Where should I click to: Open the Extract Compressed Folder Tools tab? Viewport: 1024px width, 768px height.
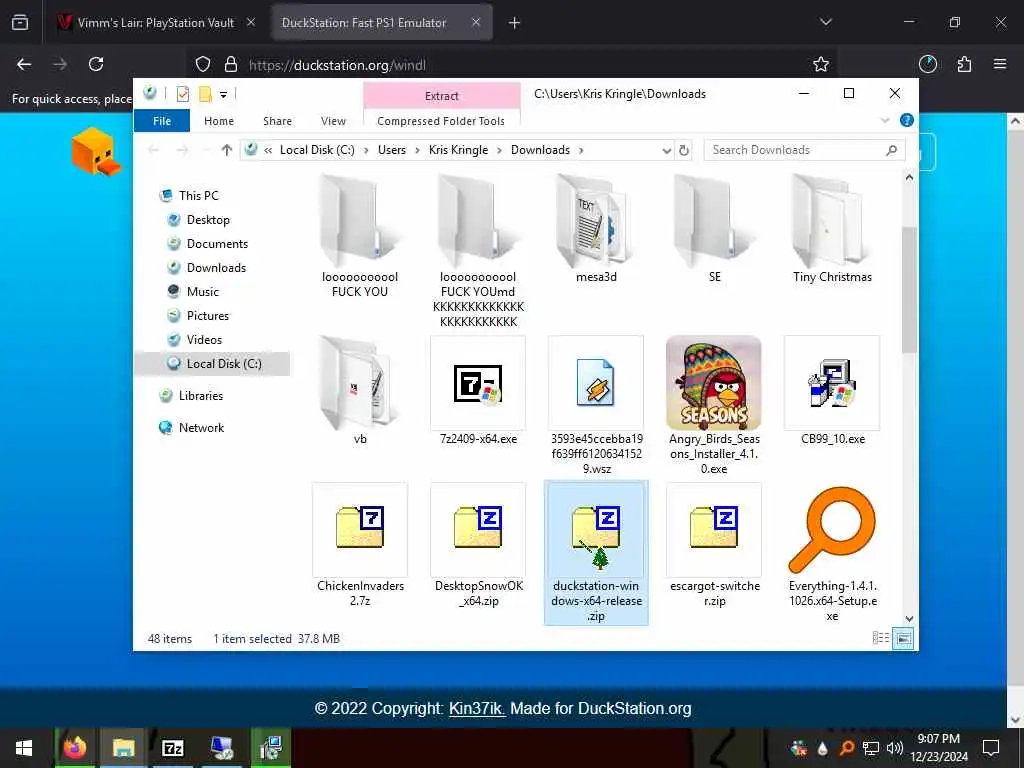(441, 96)
